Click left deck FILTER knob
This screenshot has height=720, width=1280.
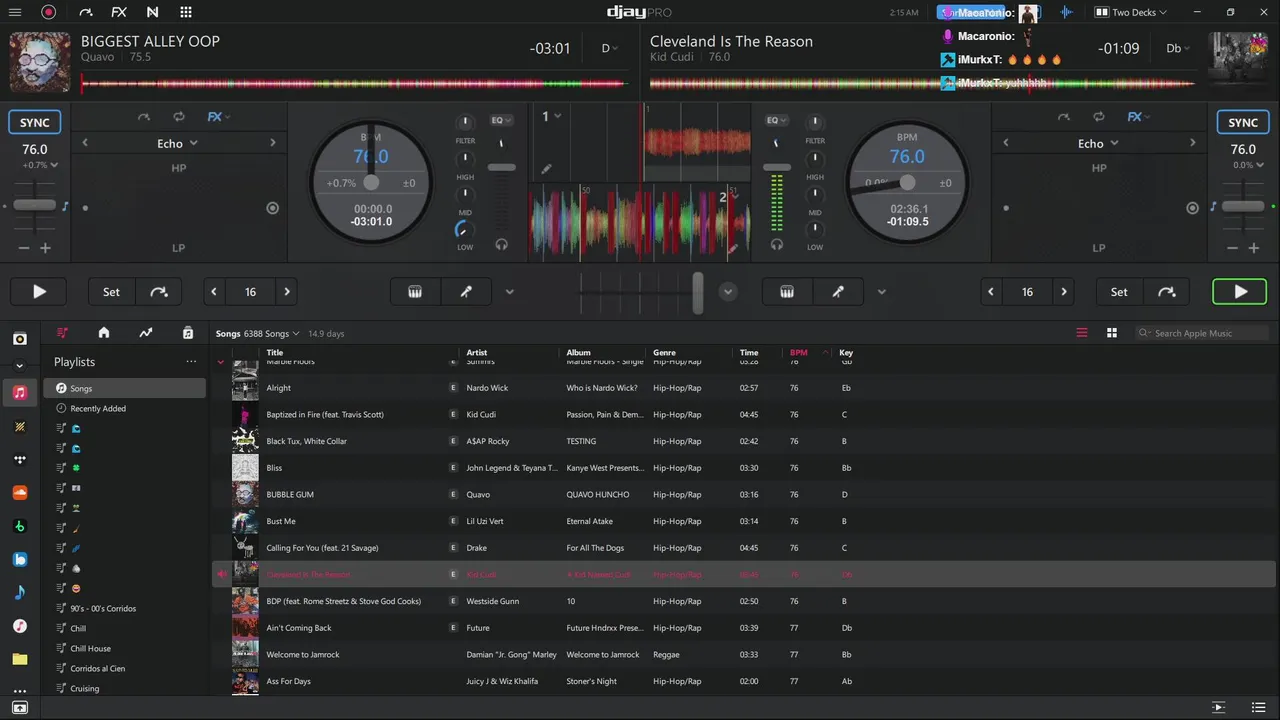click(x=465, y=122)
